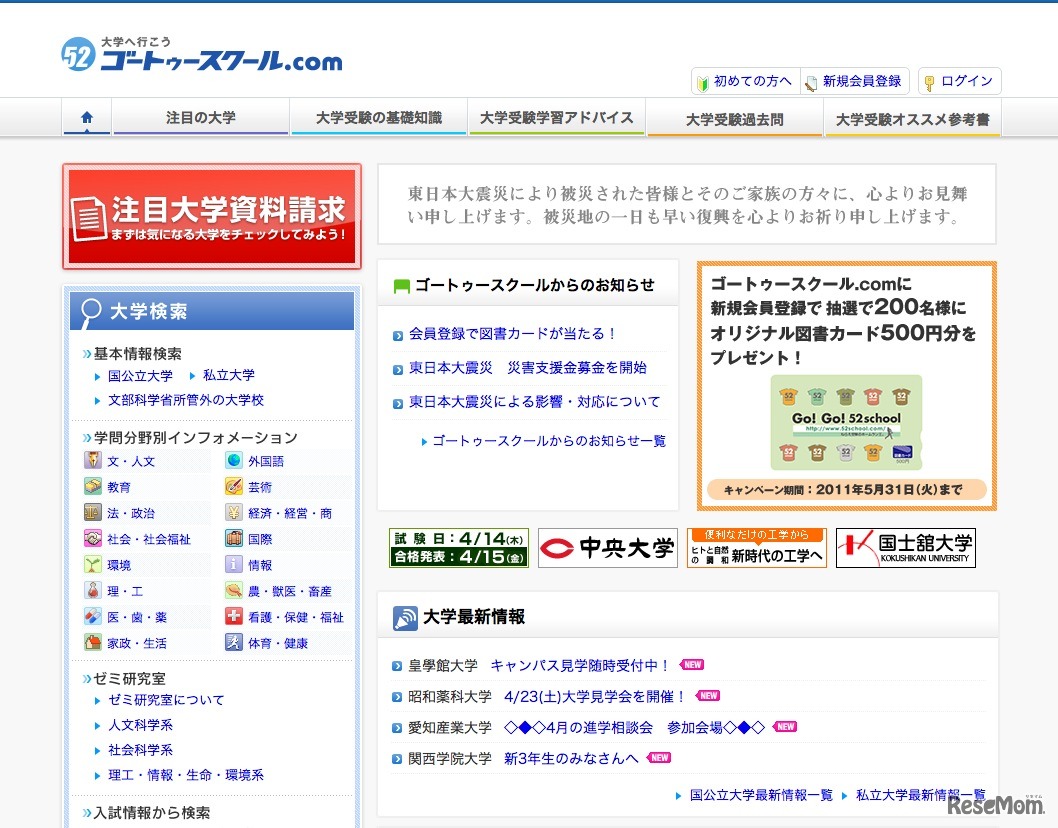Switch to the 大学受験過去問 tab

[x=735, y=117]
